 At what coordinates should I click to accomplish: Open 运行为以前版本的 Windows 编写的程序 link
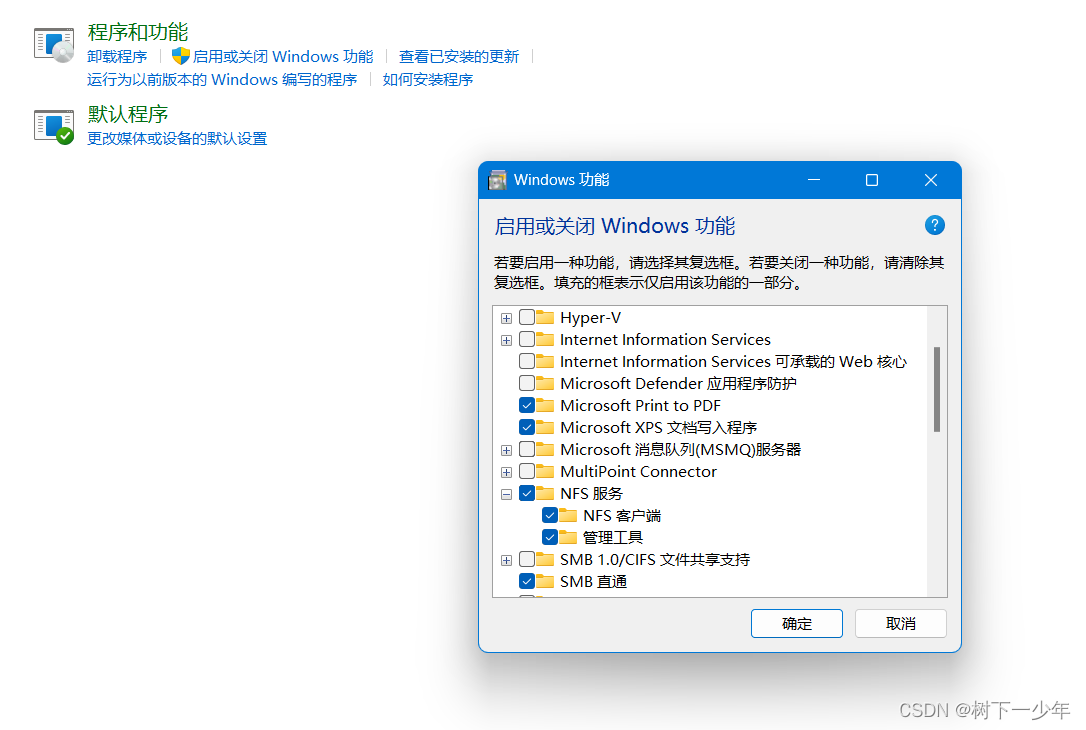pos(222,80)
